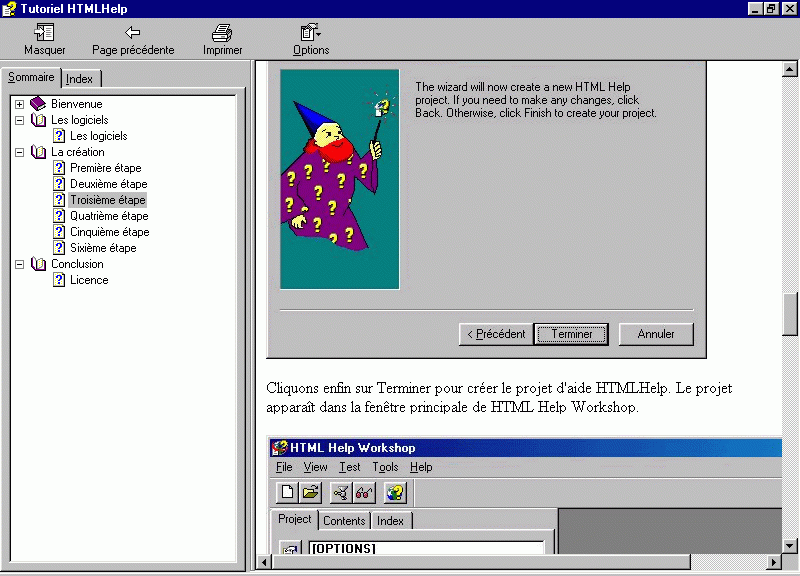Click the Compile icon in HTML Help Workshop
Image resolution: width=800 pixels, height=576 pixels.
(x=340, y=492)
